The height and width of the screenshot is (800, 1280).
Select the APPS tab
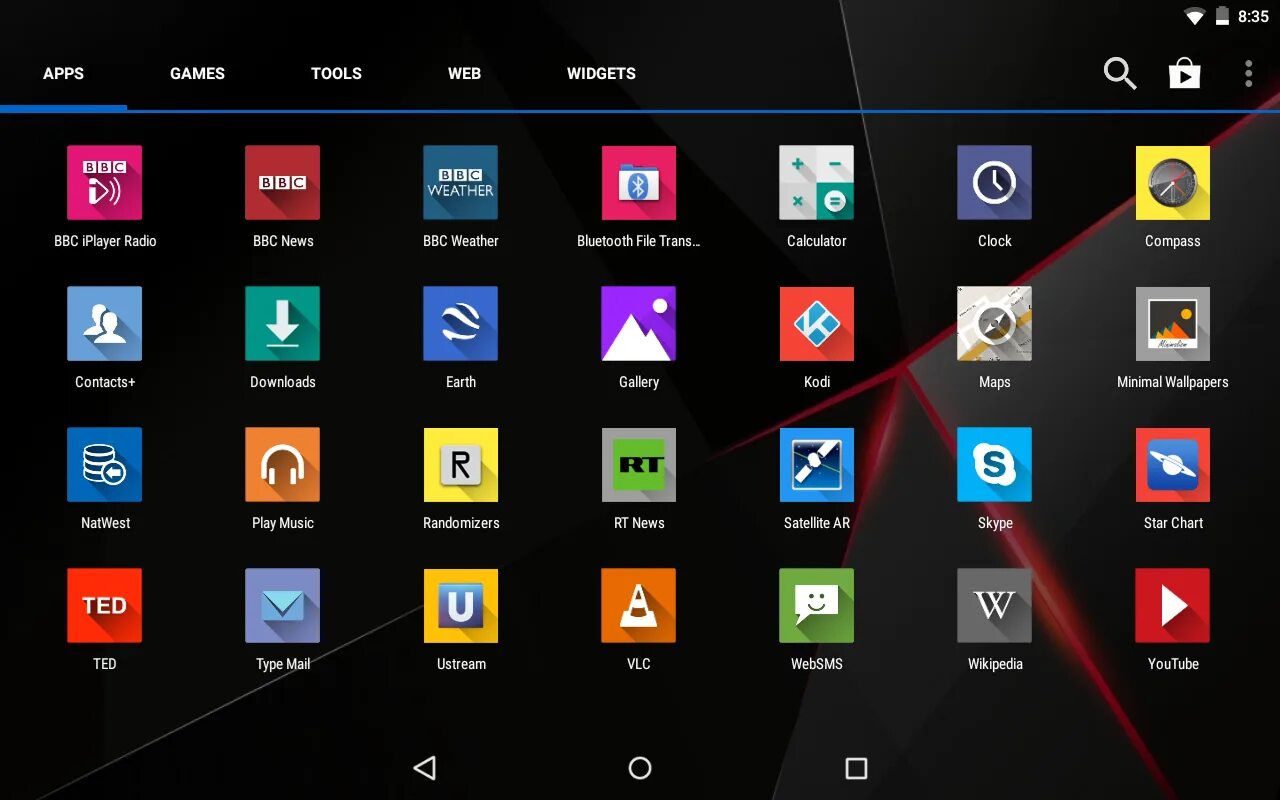pos(63,73)
